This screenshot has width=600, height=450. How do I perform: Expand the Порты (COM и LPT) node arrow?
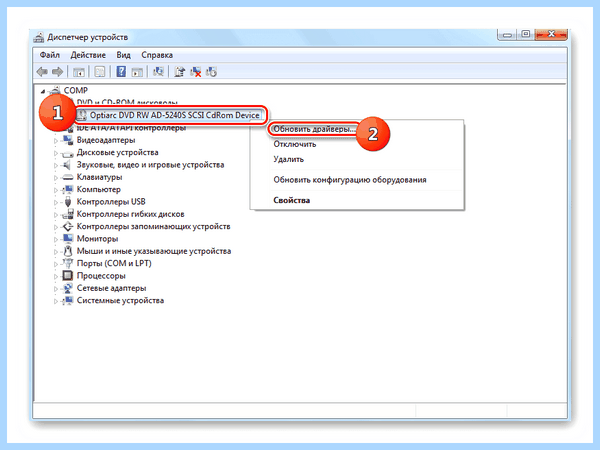click(x=56, y=264)
